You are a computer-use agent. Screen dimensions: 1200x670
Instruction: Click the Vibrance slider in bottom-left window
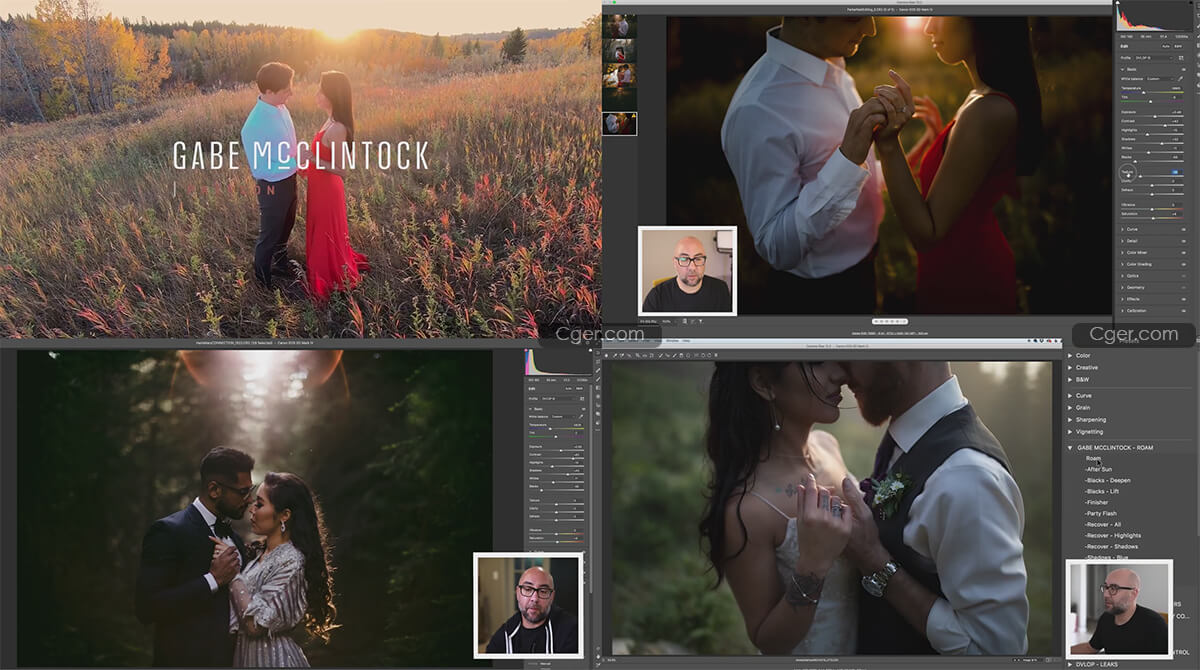click(x=556, y=534)
